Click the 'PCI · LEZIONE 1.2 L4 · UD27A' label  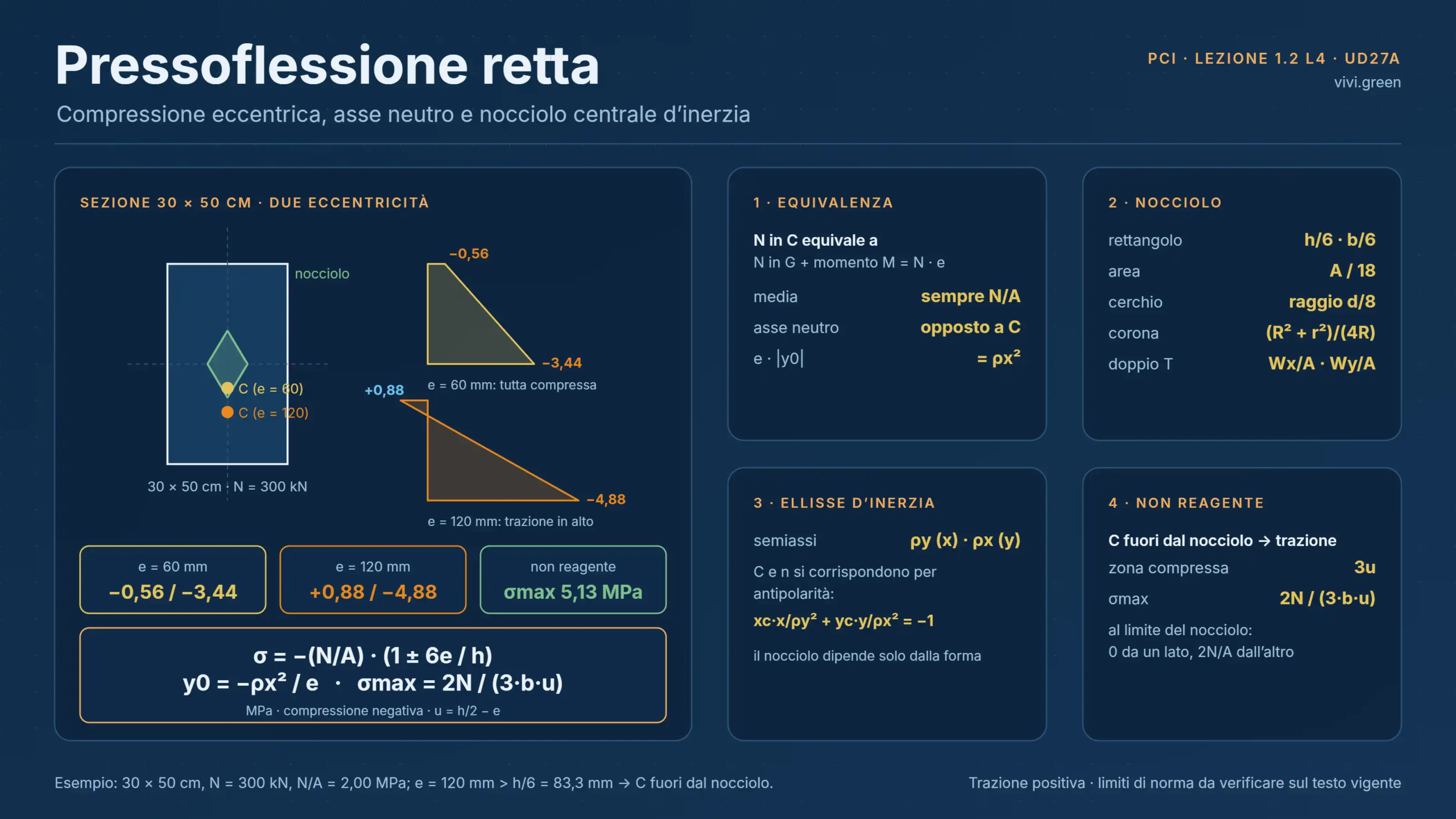(x=1274, y=59)
